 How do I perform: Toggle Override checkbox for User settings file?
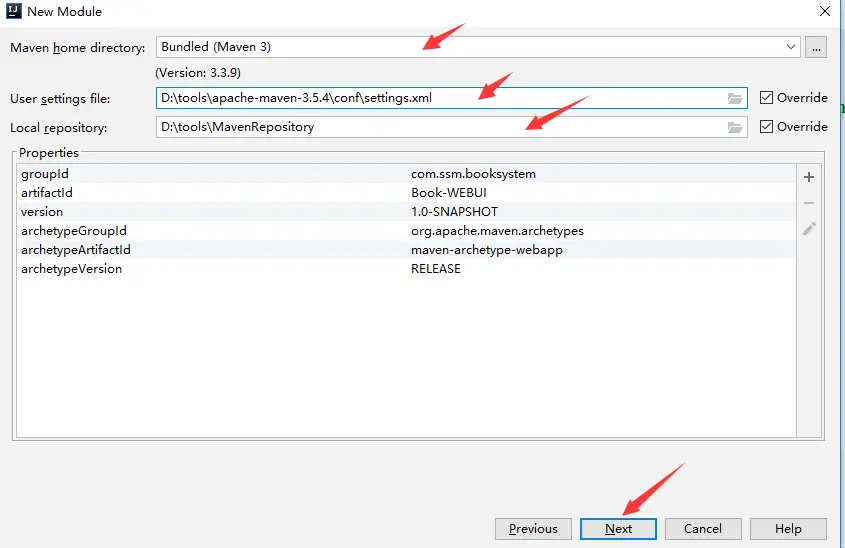(x=766, y=98)
